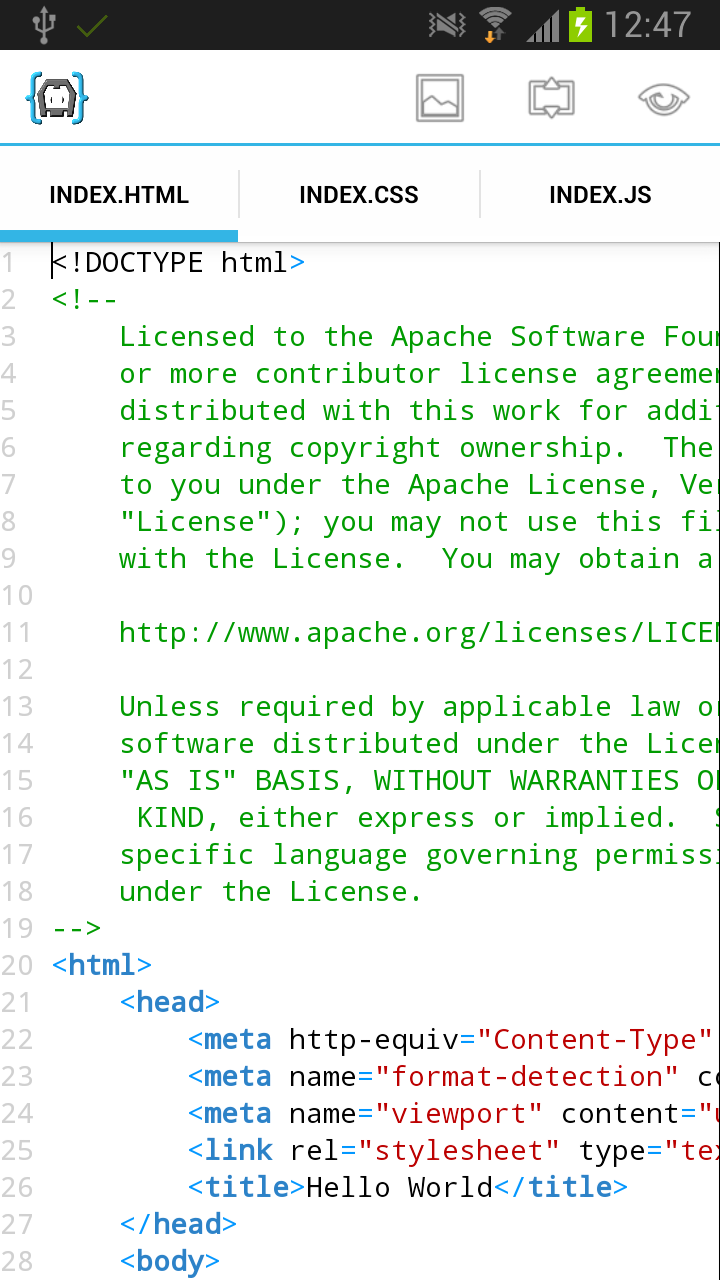Screen dimensions: 720x1280
Task: Click the 'to you under the Apache License' line
Action: [x=419, y=485]
